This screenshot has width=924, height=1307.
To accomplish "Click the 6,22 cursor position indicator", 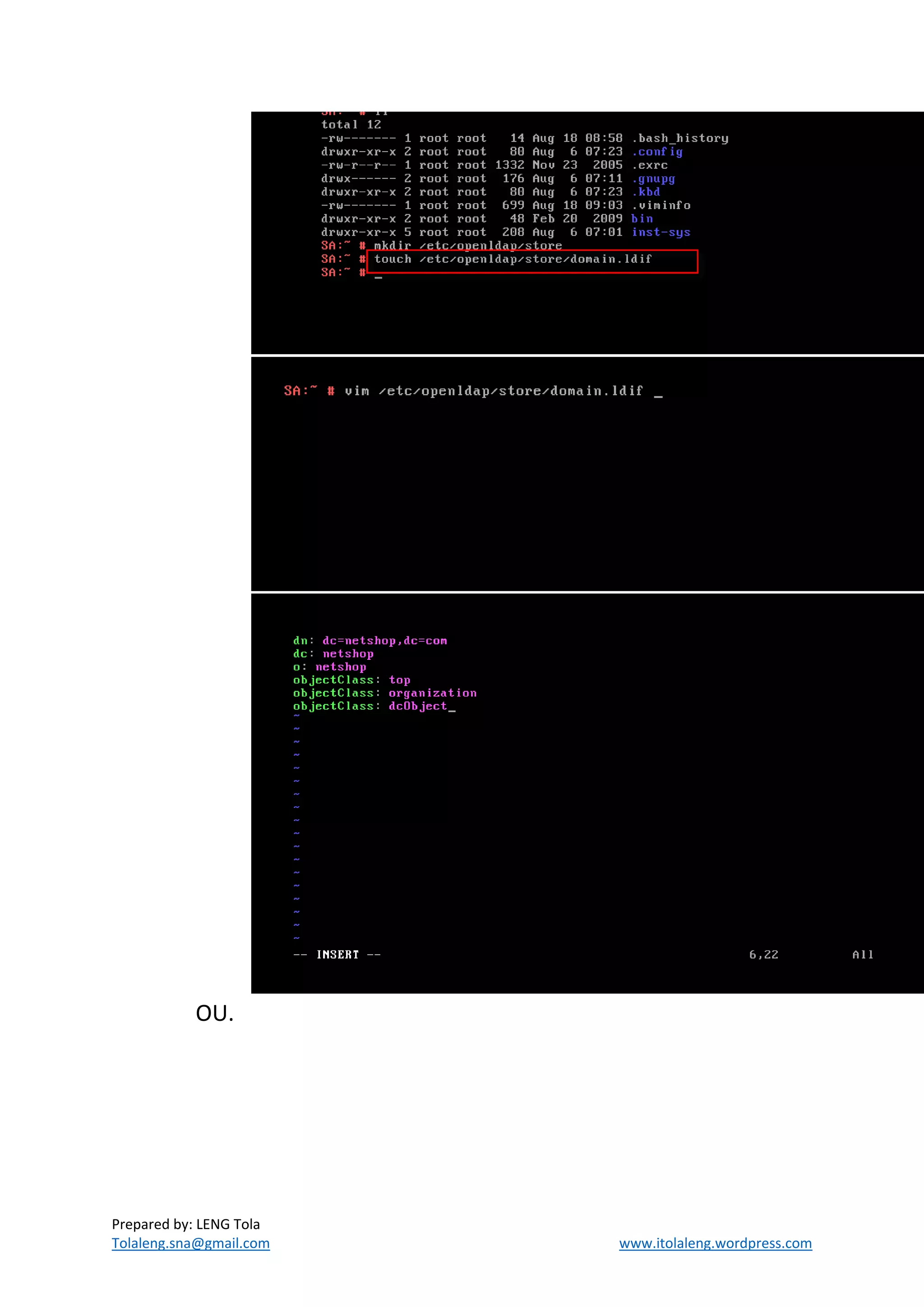I will [763, 955].
